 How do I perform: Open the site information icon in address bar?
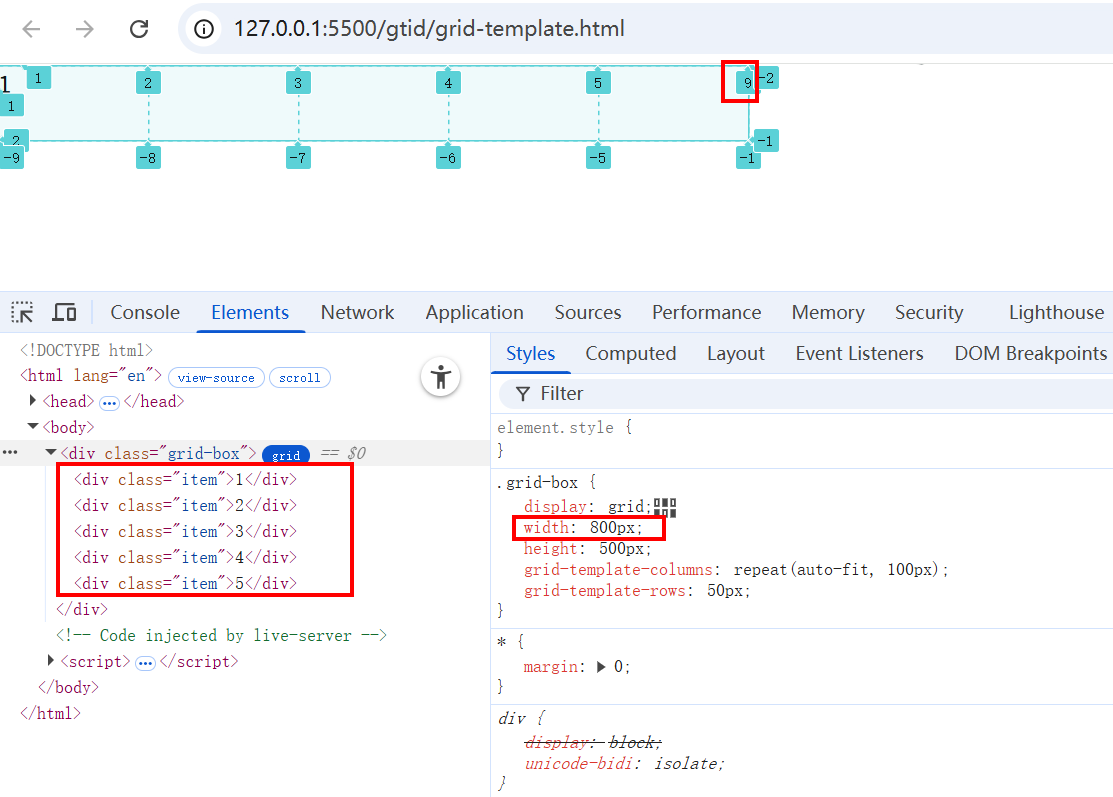tap(204, 29)
